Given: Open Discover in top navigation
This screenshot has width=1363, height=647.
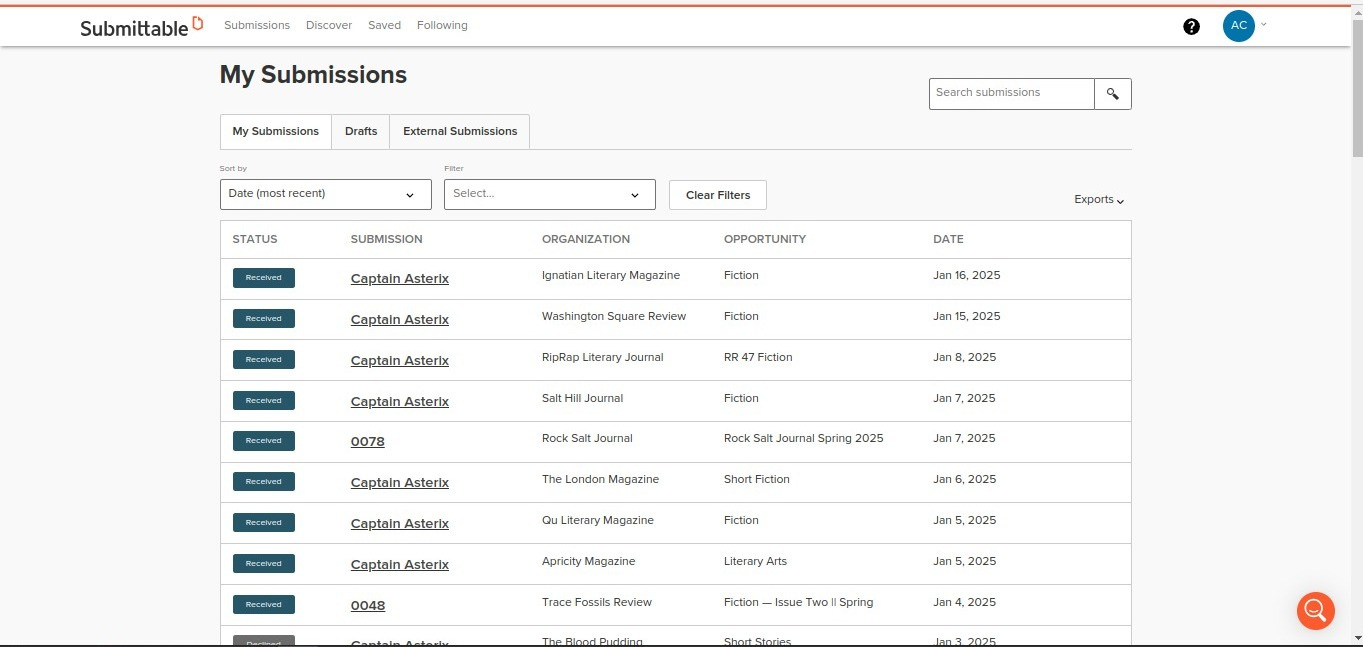Looking at the screenshot, I should pyautogui.click(x=329, y=25).
